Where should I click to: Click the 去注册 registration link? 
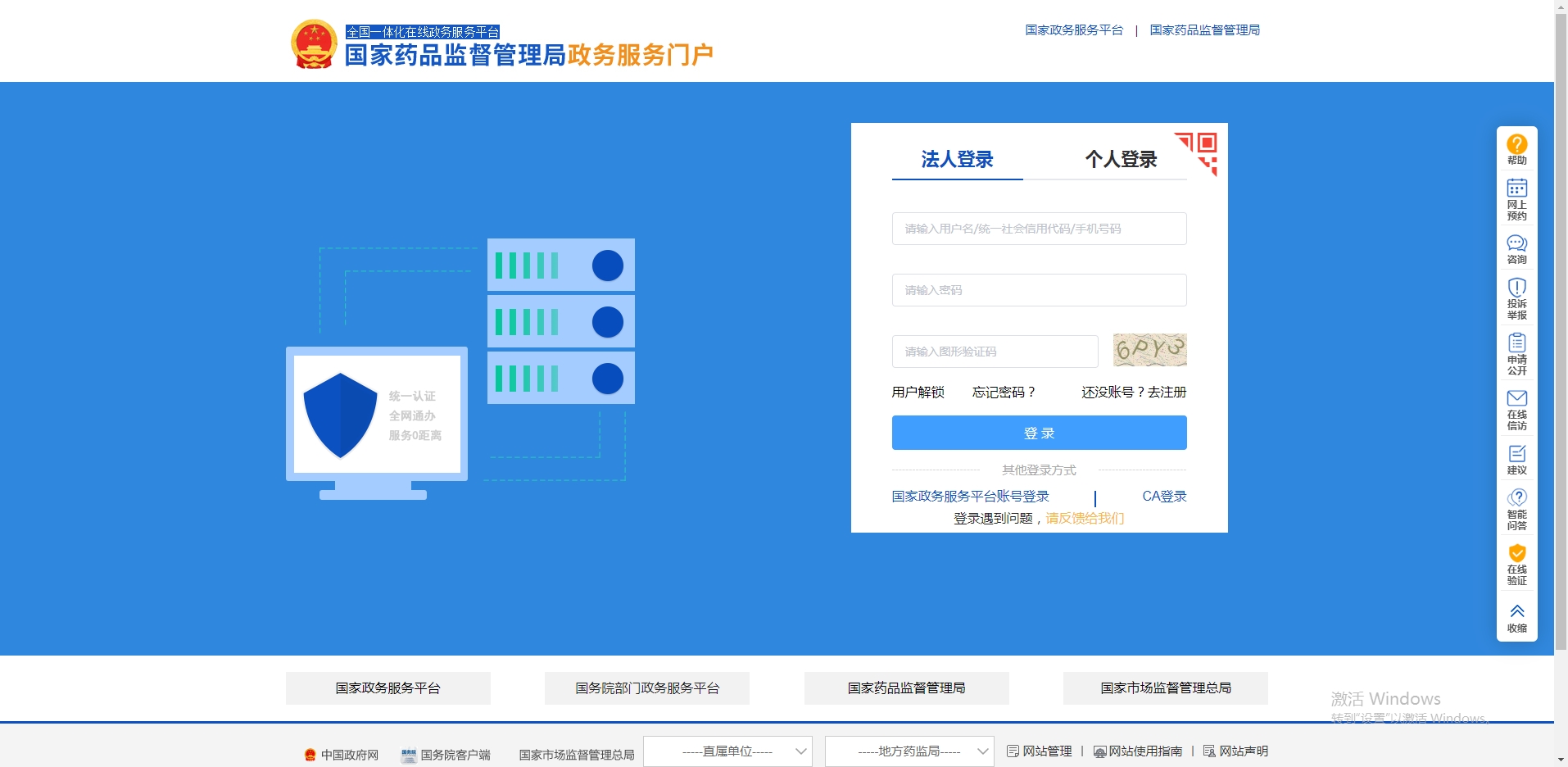(1167, 393)
